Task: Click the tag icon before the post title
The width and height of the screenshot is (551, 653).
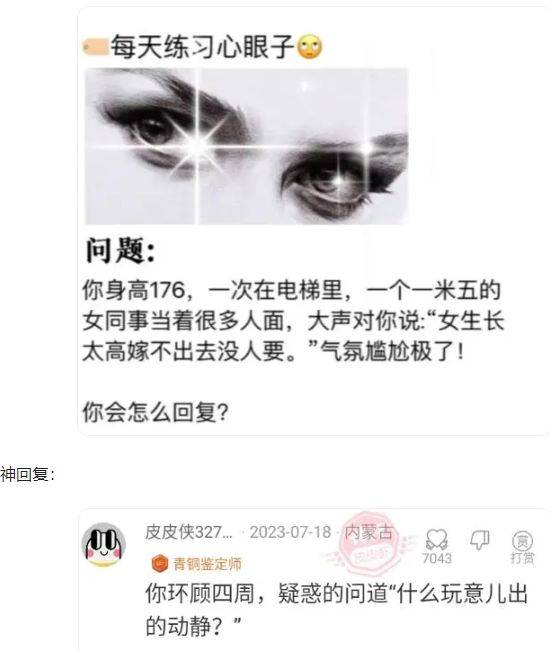Action: tap(95, 46)
